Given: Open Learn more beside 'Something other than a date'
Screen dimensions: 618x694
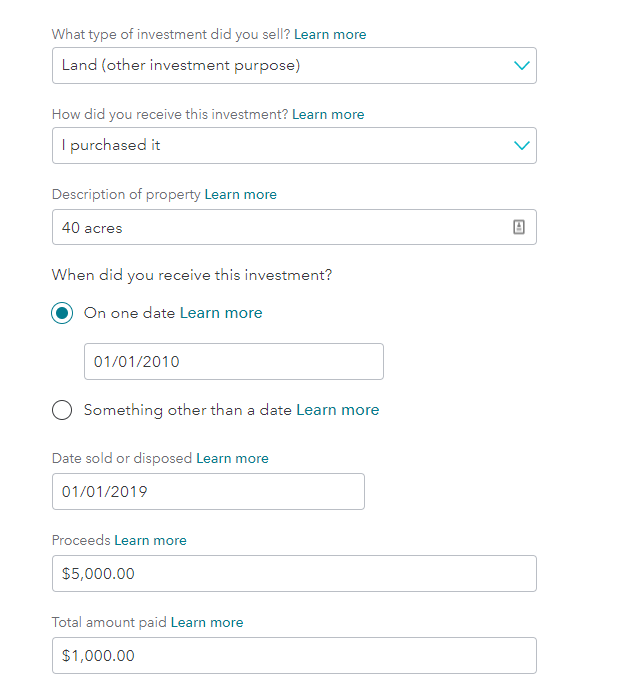Looking at the screenshot, I should pyautogui.click(x=338, y=410).
